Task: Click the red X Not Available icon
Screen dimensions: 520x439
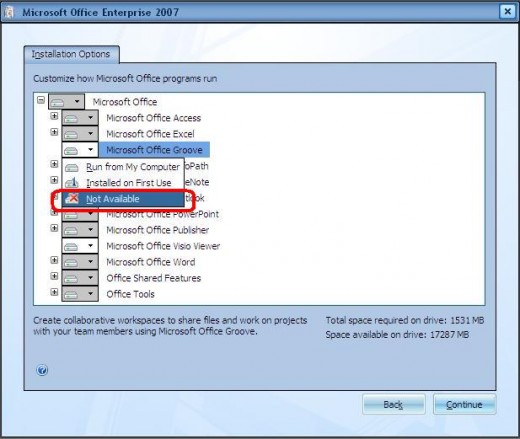Action: click(x=72, y=199)
